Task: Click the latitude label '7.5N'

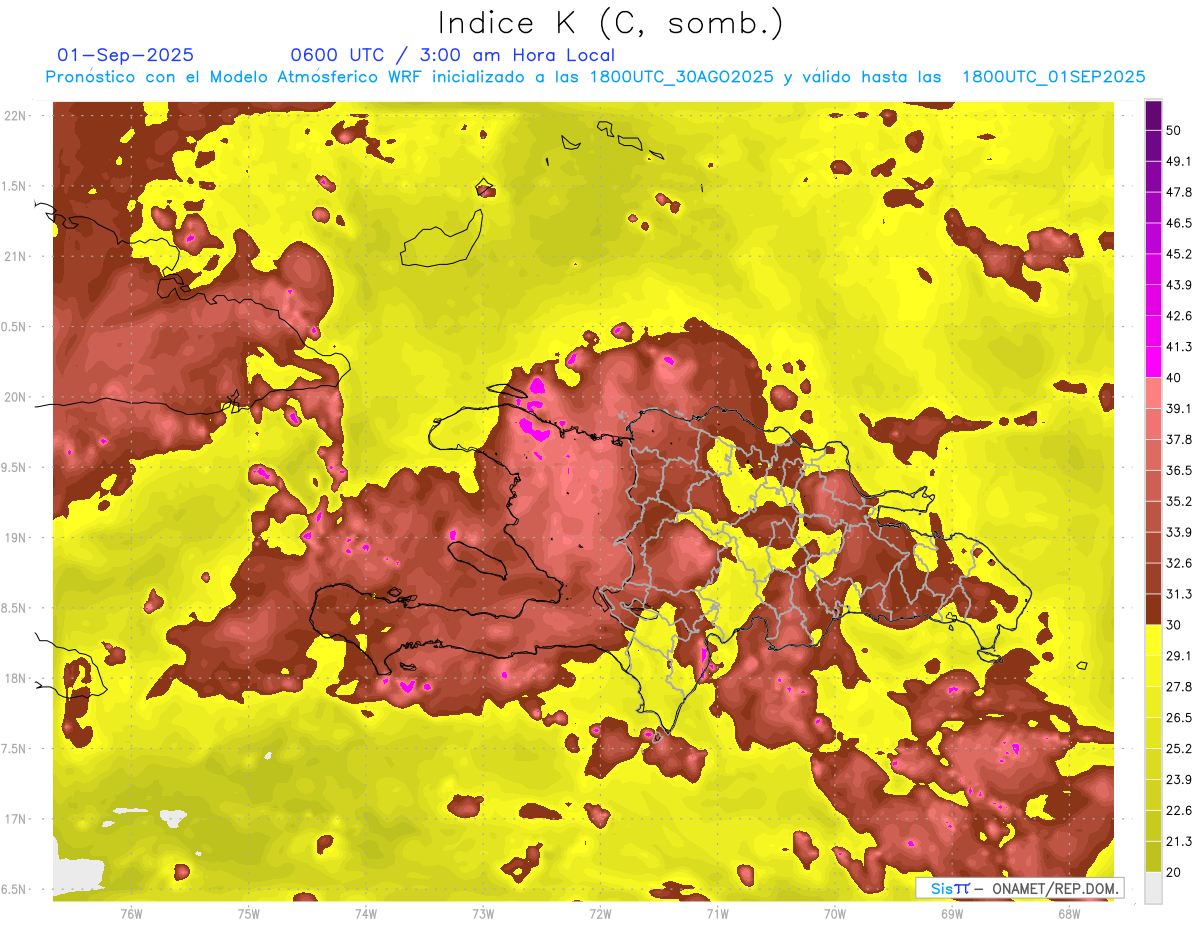Action: point(15,748)
